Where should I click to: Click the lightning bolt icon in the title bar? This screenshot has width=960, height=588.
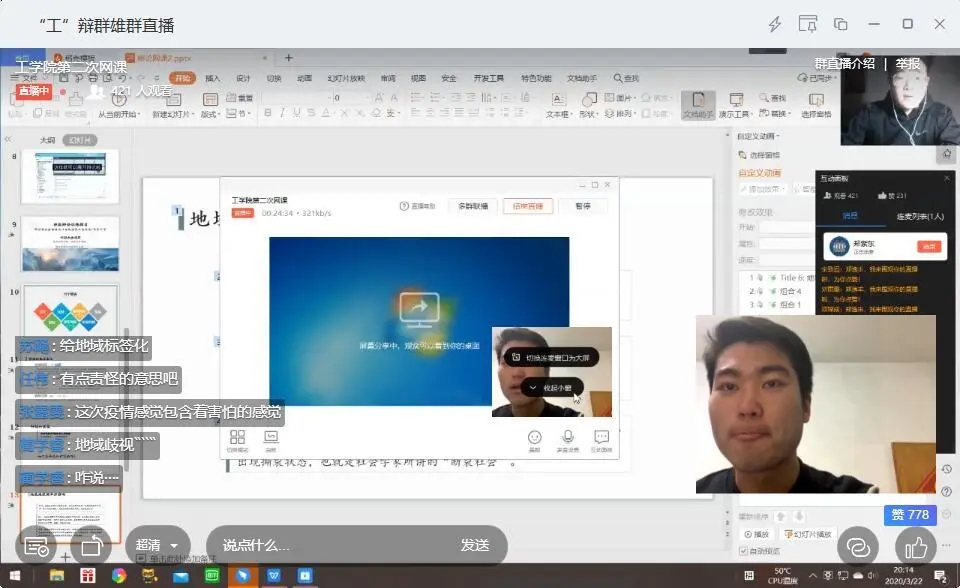775,24
